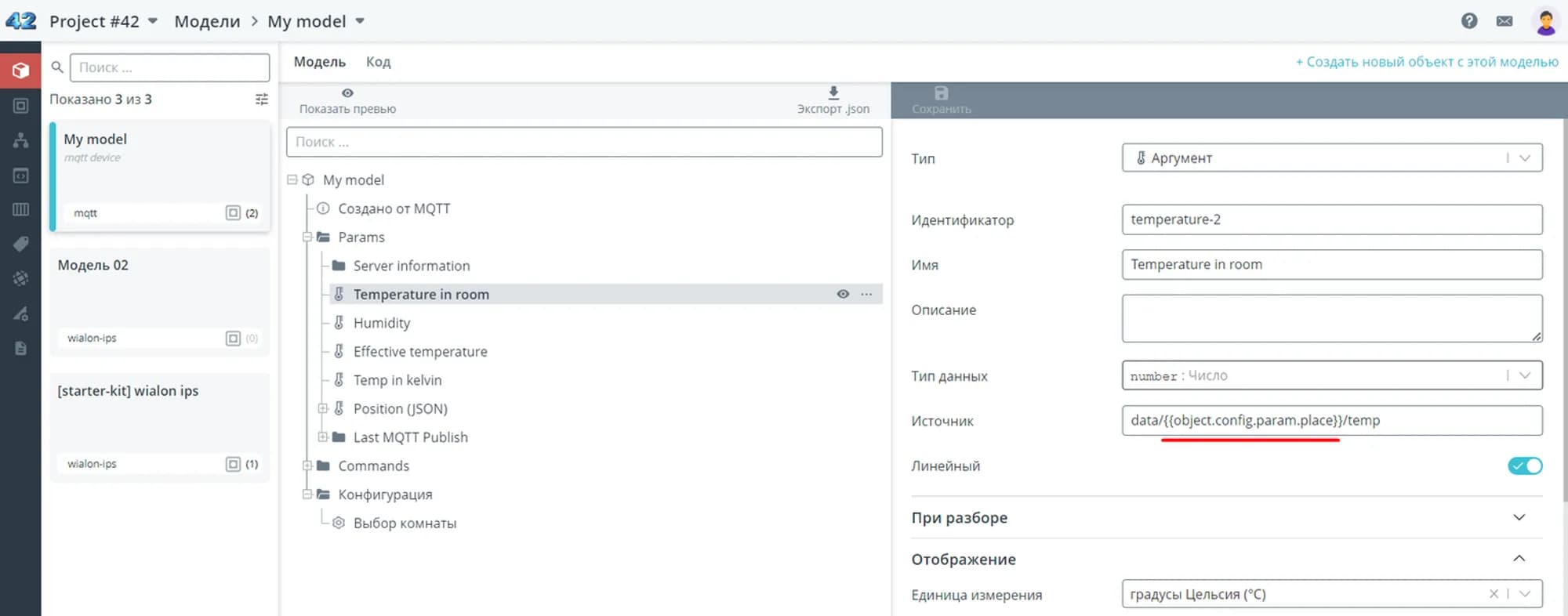Click the Export .json download icon
Viewport: 1568px width, 616px height.
pos(833,93)
